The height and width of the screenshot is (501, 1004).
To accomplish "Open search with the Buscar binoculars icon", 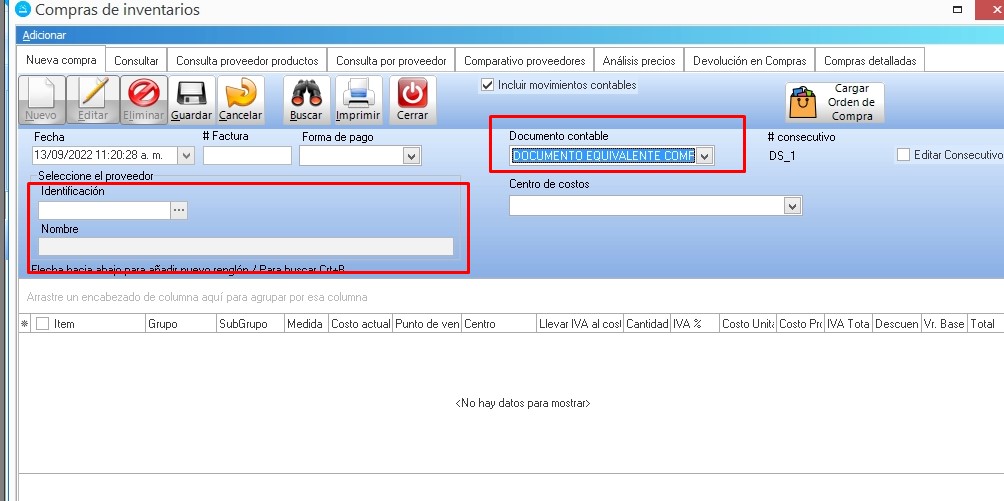I will coord(306,95).
